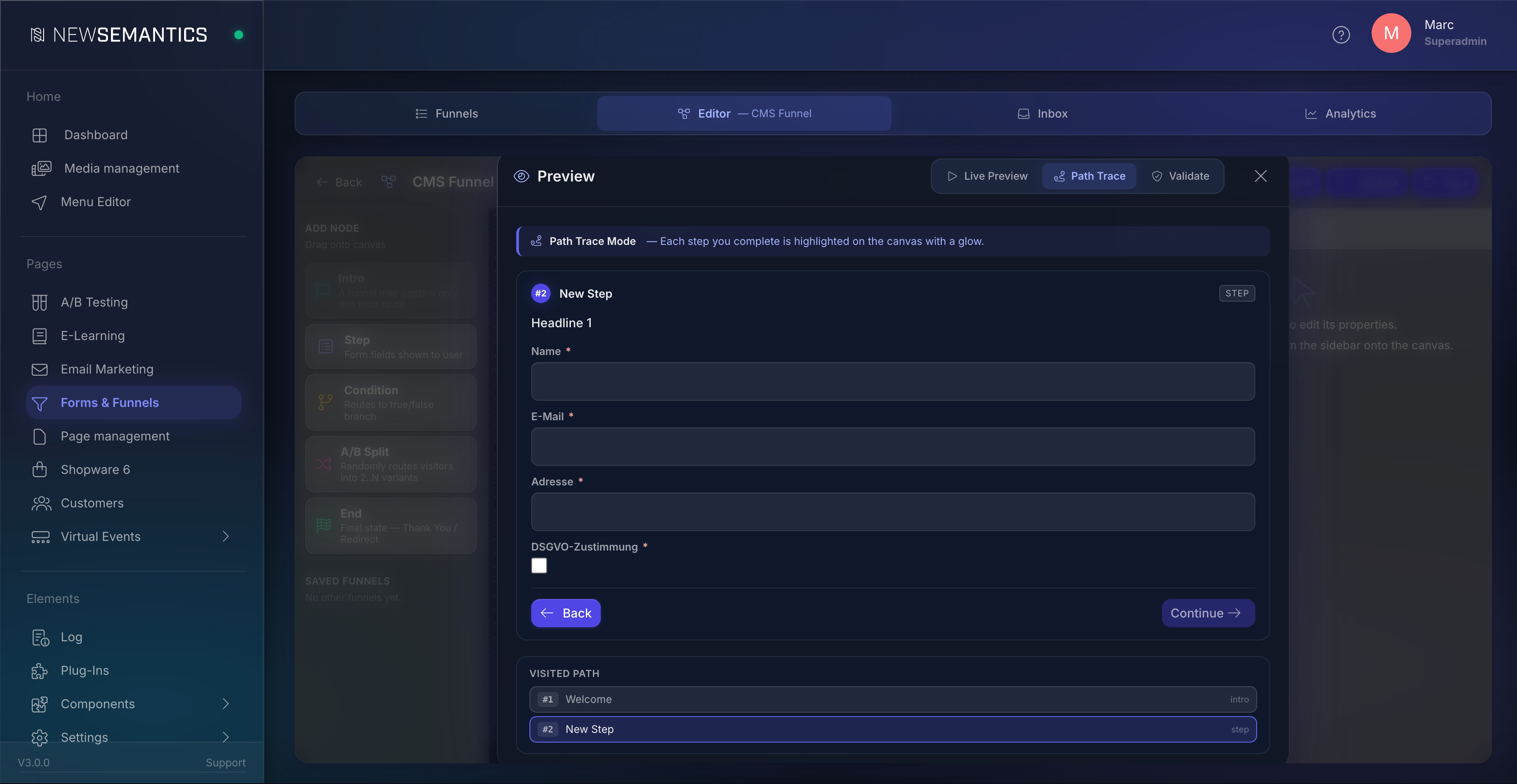This screenshot has width=1517, height=784.
Task: Click the E-Learning book icon
Action: point(40,336)
